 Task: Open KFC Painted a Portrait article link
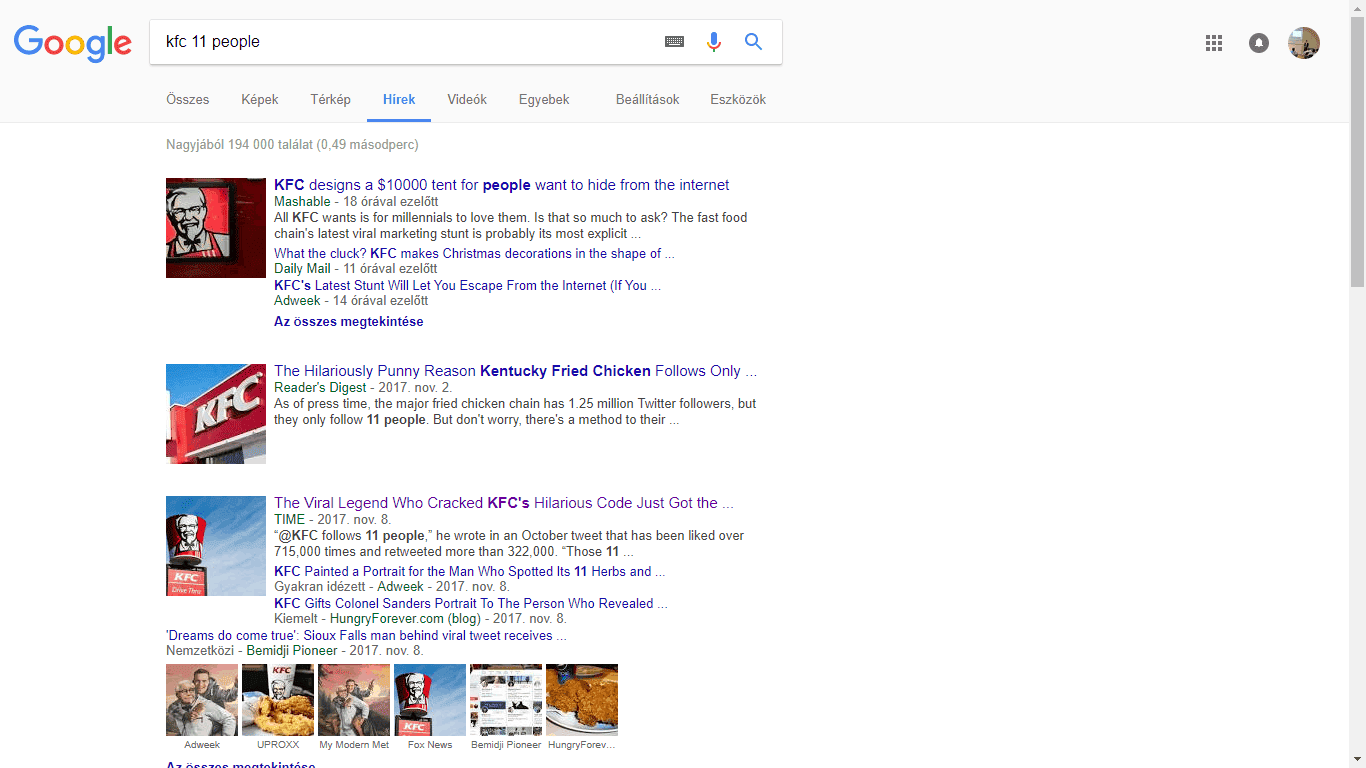click(469, 572)
